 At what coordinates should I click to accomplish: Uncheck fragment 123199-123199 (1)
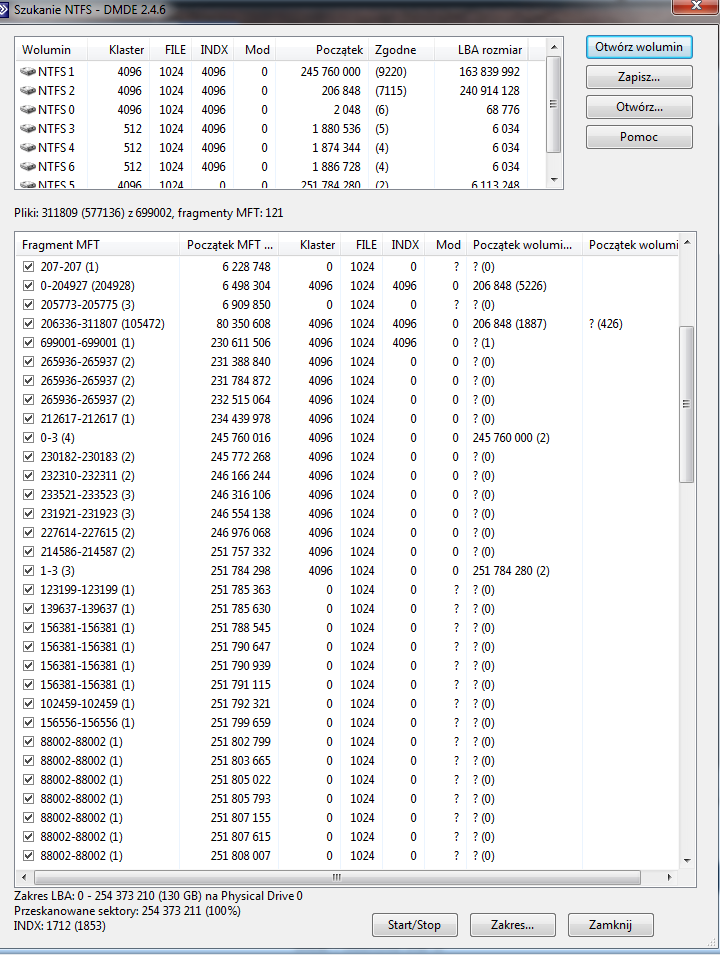pyautogui.click(x=28, y=590)
